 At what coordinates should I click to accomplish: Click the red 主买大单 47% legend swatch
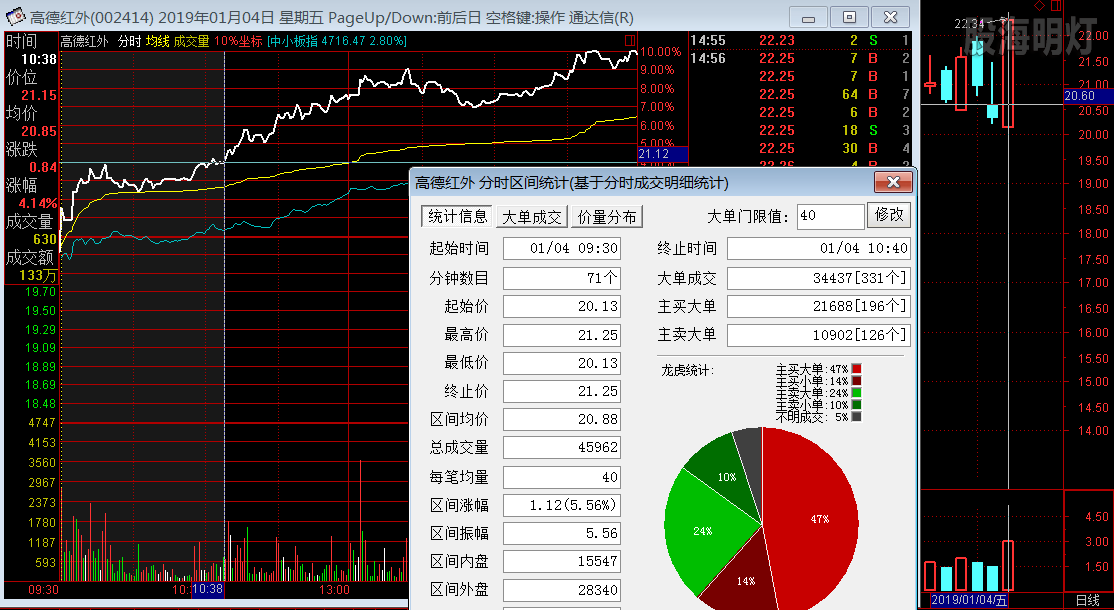856,369
